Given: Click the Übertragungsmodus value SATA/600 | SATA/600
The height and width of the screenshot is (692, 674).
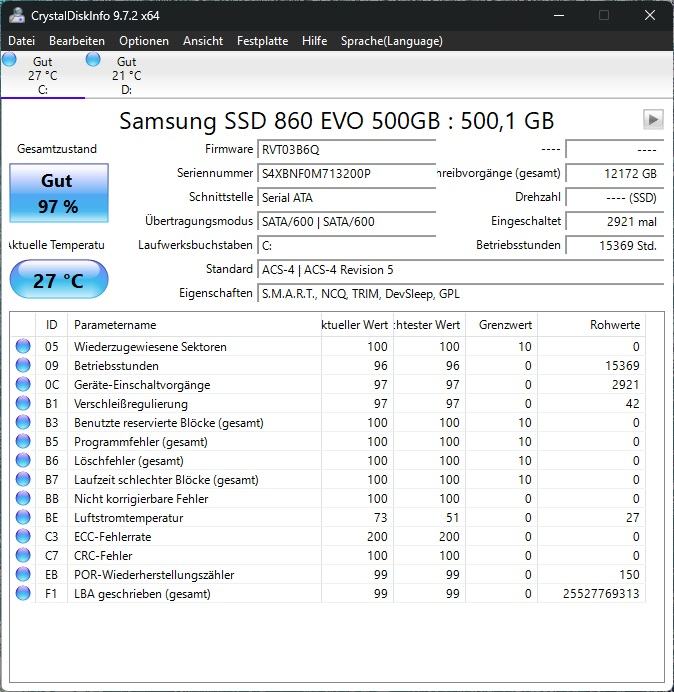Looking at the screenshot, I should click(346, 221).
